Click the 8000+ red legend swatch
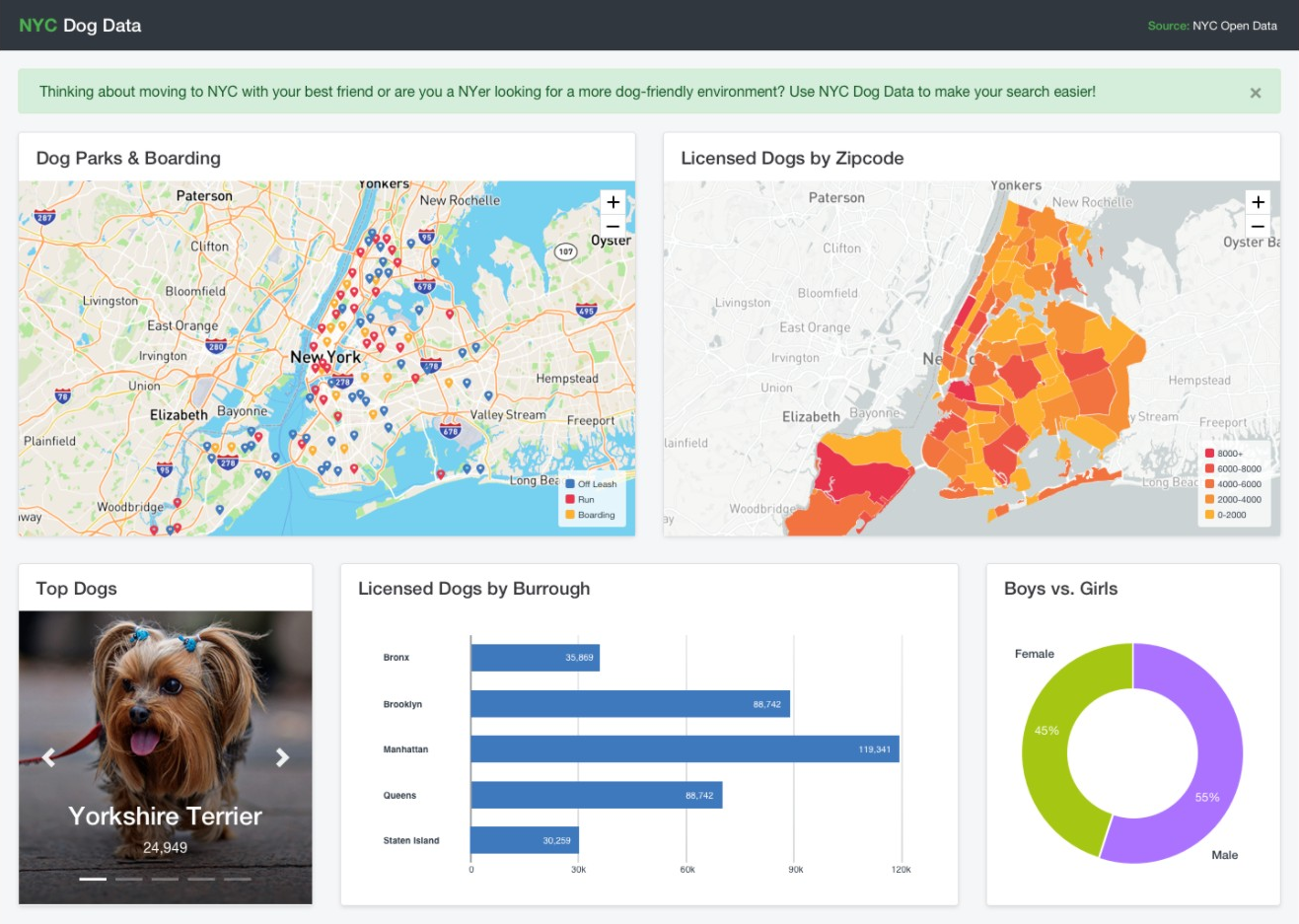This screenshot has width=1299, height=924. [x=1209, y=454]
